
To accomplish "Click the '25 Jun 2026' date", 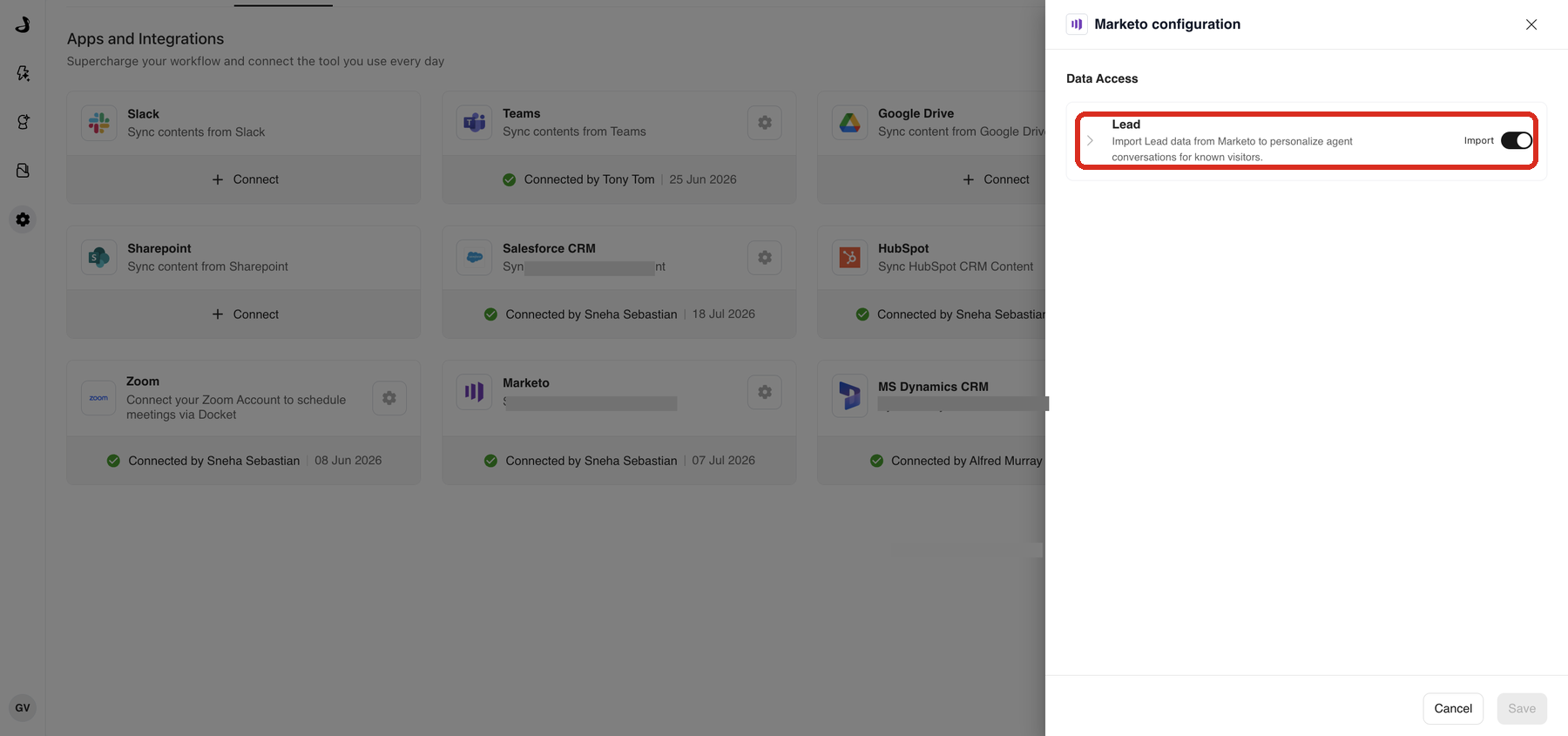I will pos(703,179).
